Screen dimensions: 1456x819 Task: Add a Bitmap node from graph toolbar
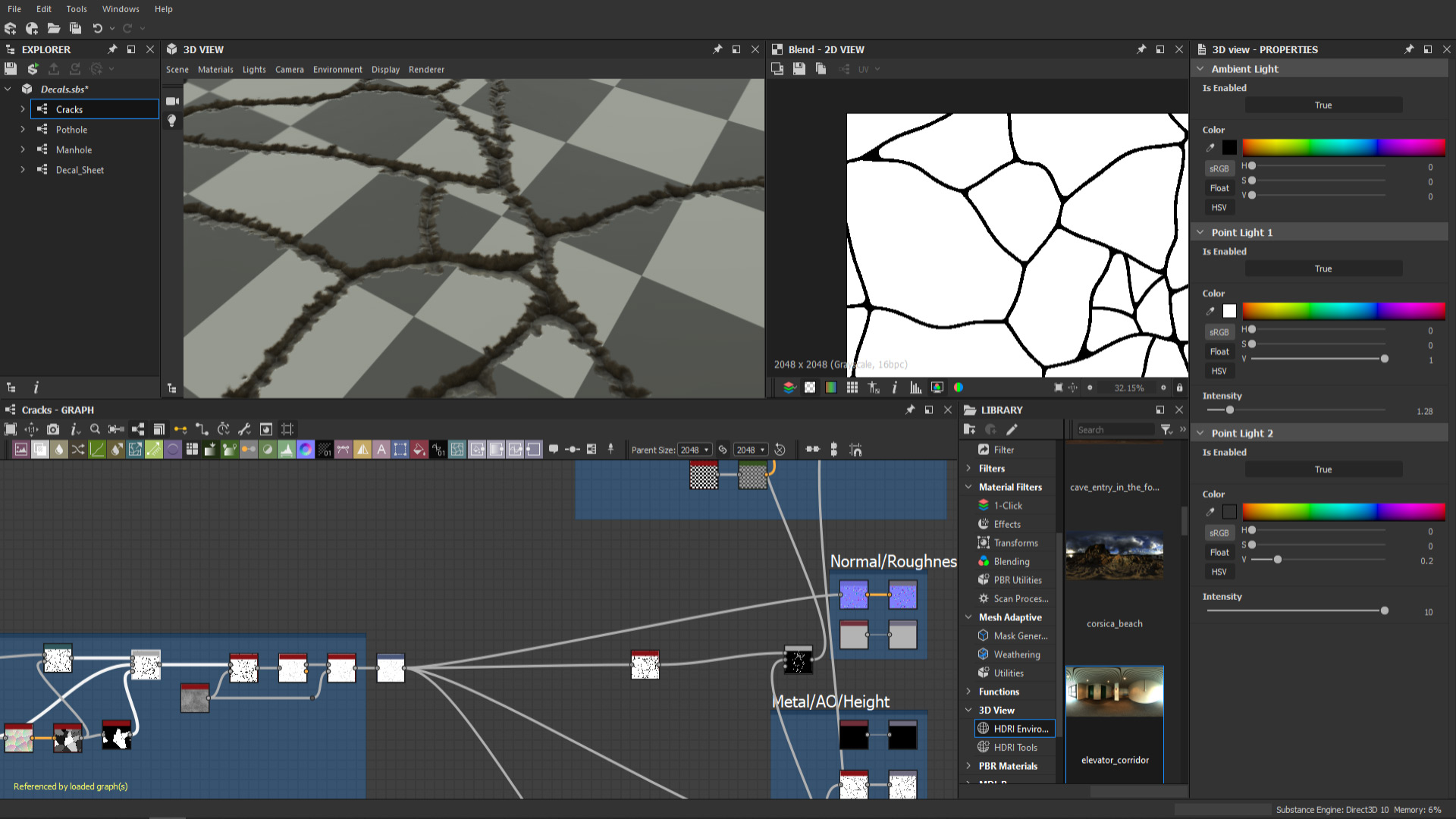click(x=21, y=450)
